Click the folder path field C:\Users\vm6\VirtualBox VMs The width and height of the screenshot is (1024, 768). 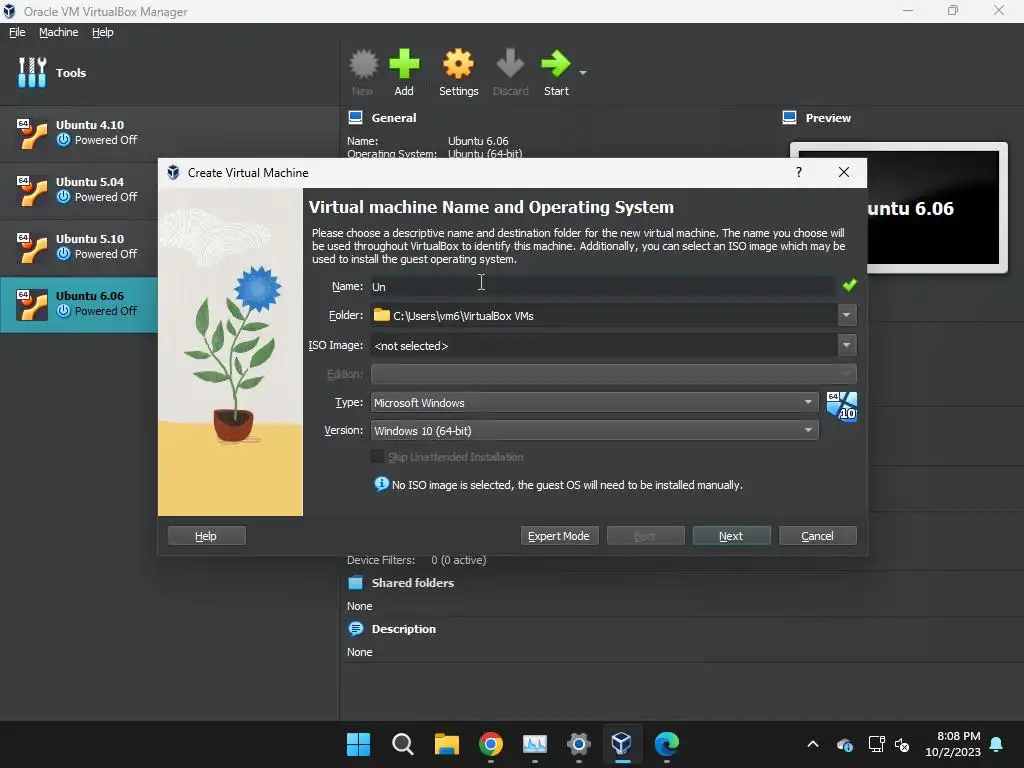(603, 315)
